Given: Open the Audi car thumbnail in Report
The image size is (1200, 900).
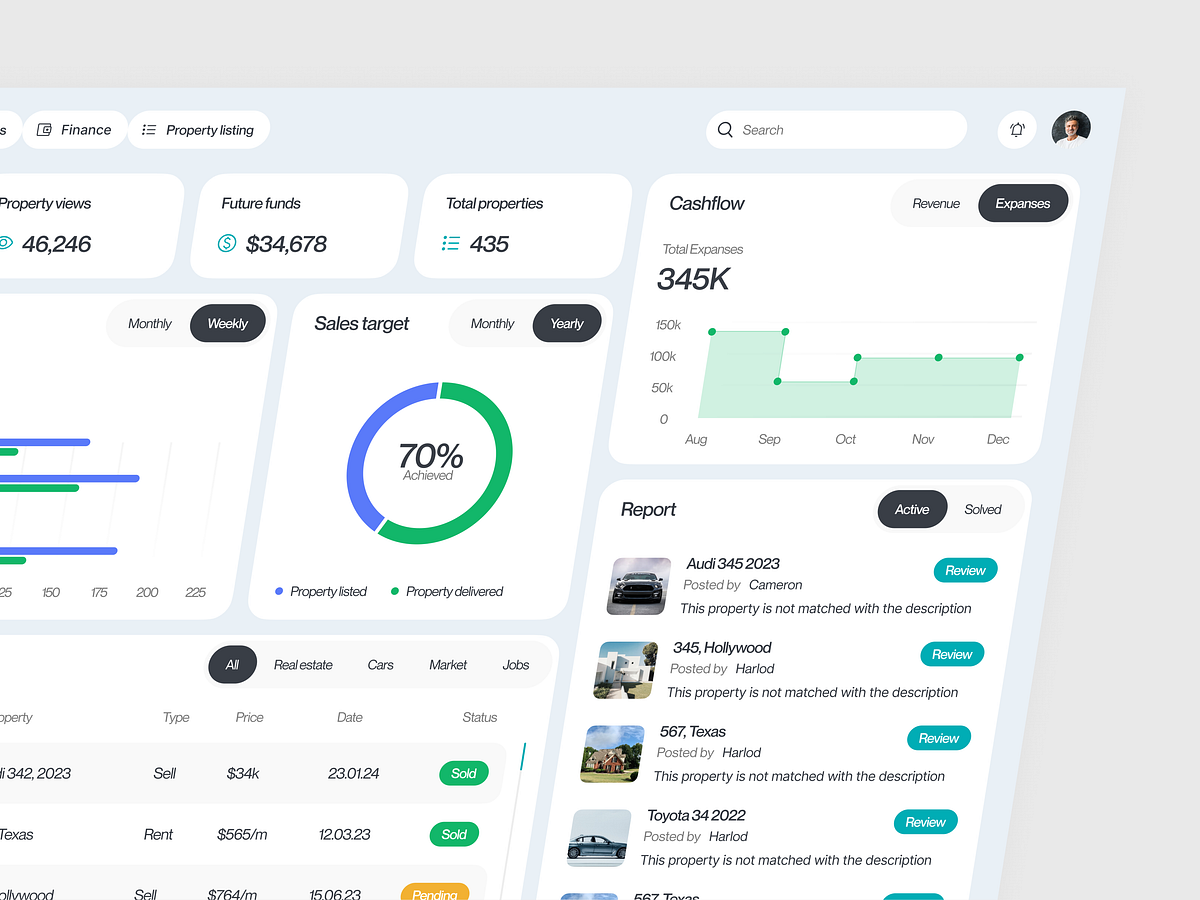Looking at the screenshot, I should 637,586.
